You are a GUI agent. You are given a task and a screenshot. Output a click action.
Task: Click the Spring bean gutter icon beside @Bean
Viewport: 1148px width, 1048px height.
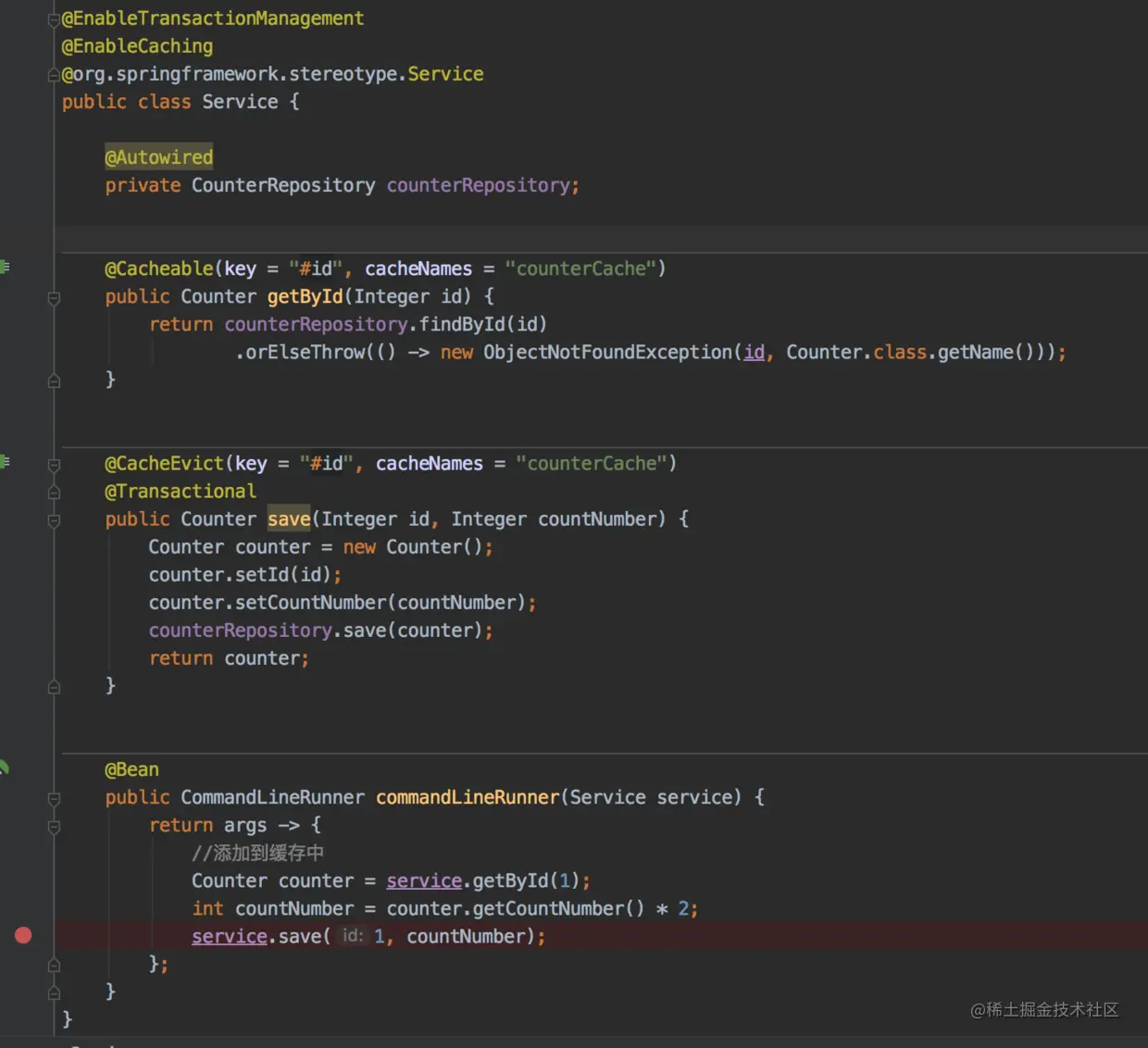pos(5,767)
